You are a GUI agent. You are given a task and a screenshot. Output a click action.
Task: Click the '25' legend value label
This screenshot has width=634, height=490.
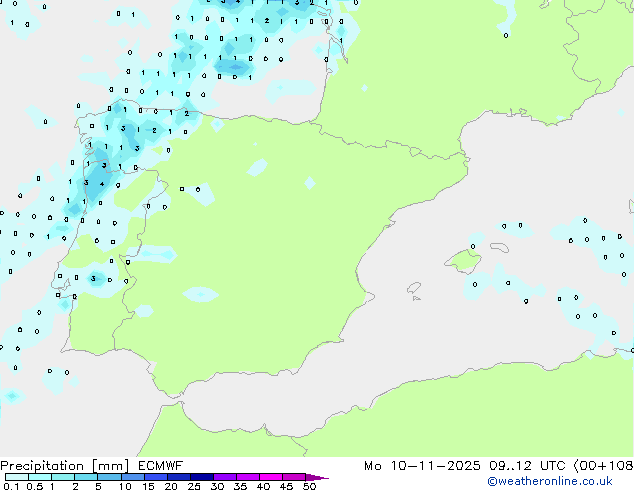tap(194, 486)
